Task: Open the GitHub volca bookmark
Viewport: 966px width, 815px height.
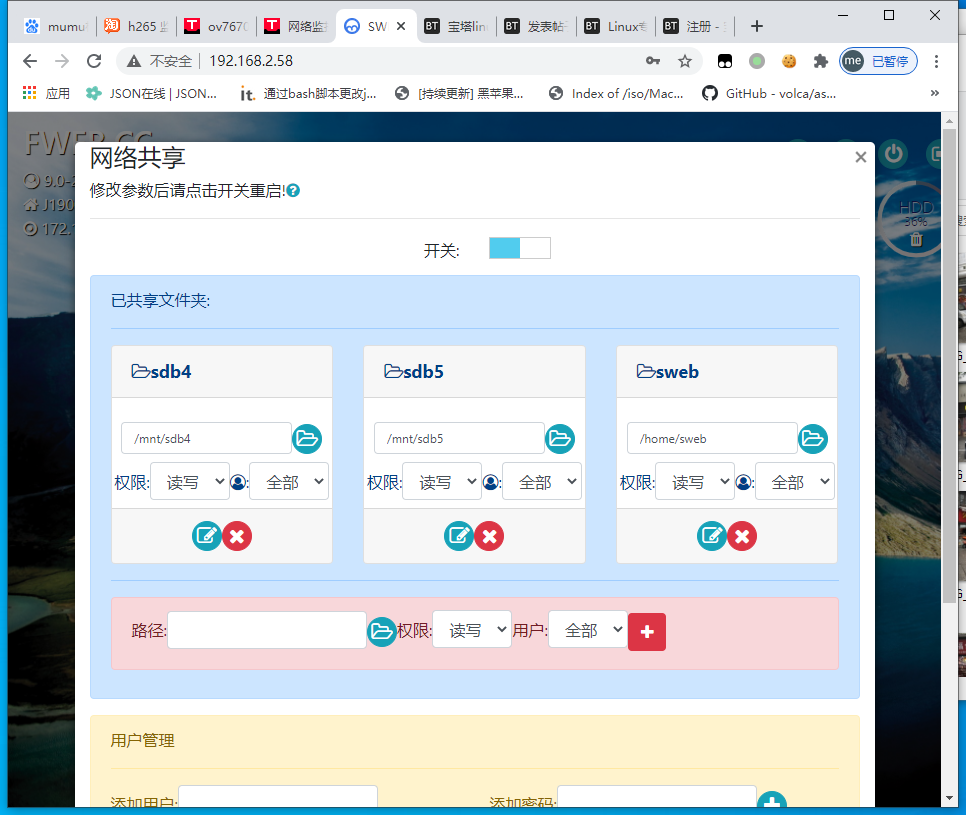Action: click(x=770, y=93)
